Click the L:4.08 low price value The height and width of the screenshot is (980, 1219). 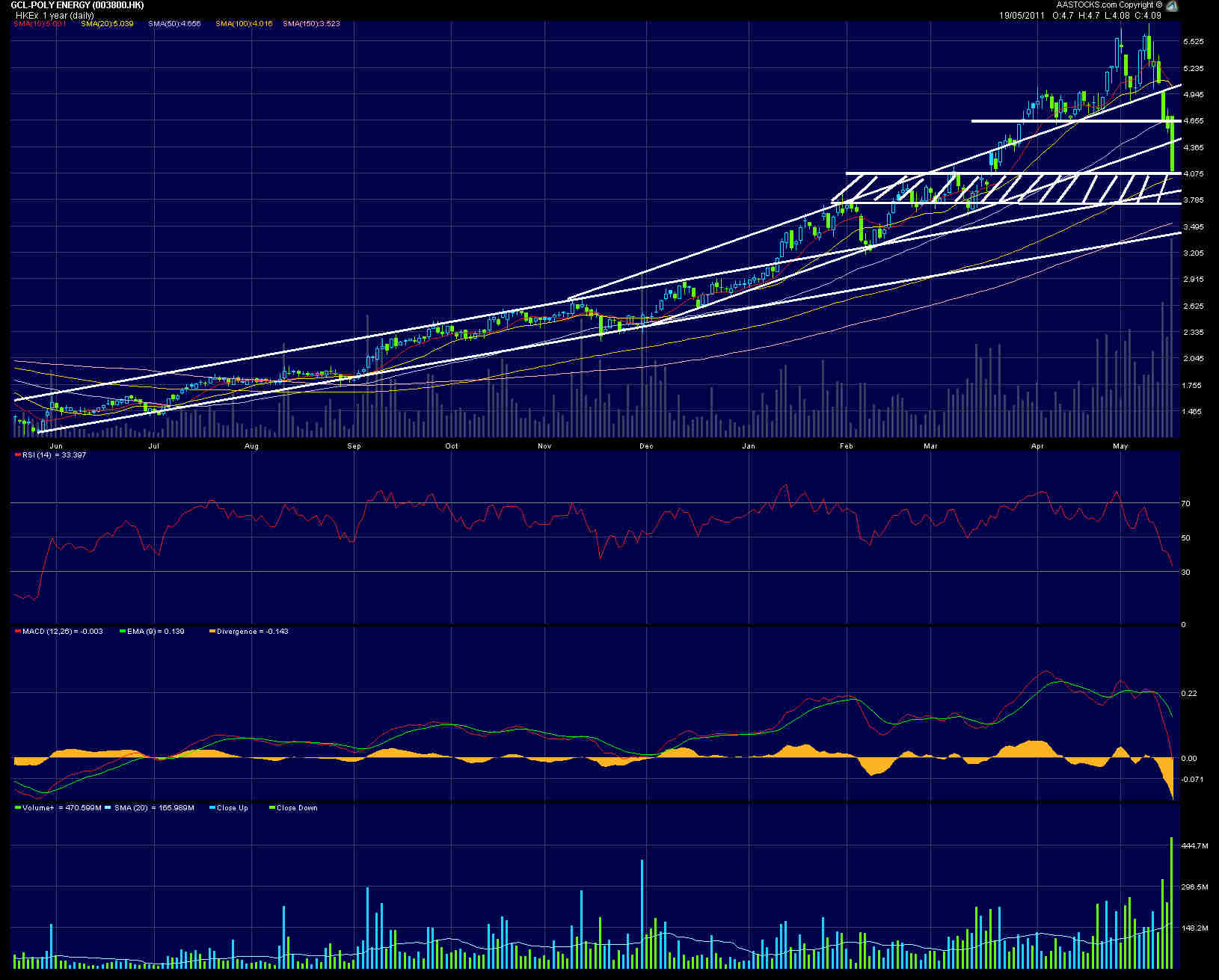point(1117,15)
